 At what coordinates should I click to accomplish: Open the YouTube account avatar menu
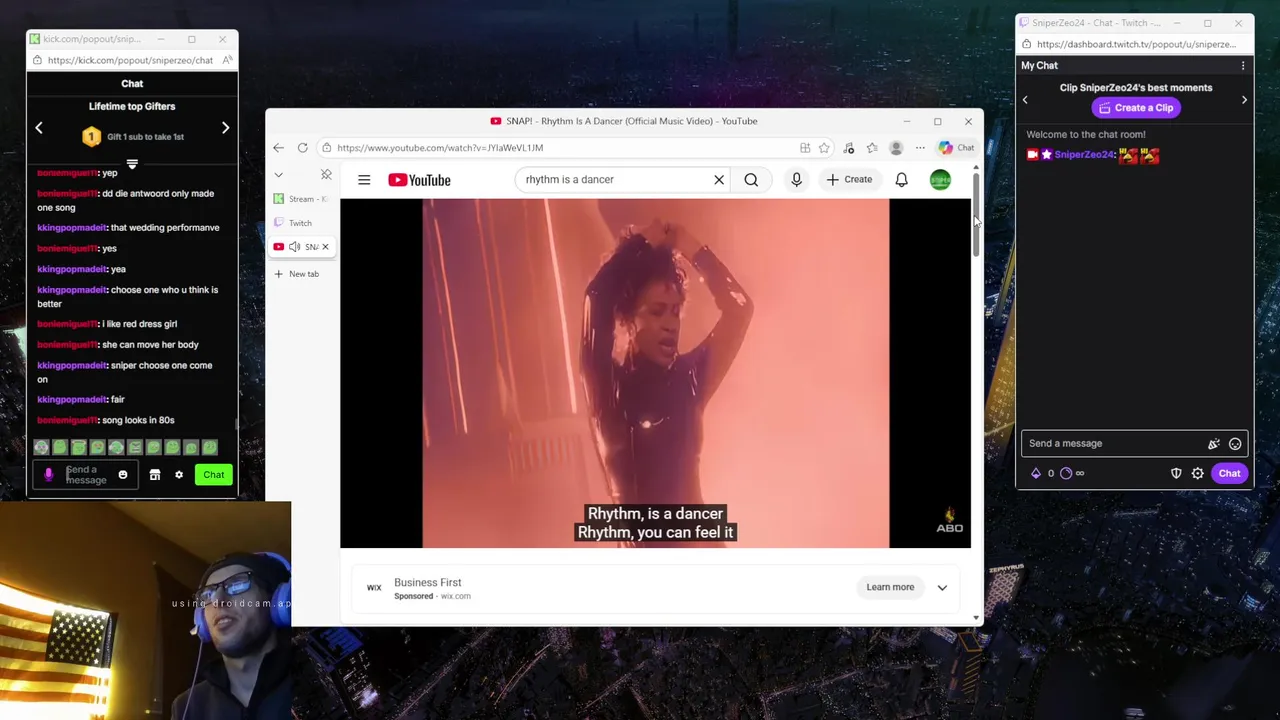coord(940,180)
